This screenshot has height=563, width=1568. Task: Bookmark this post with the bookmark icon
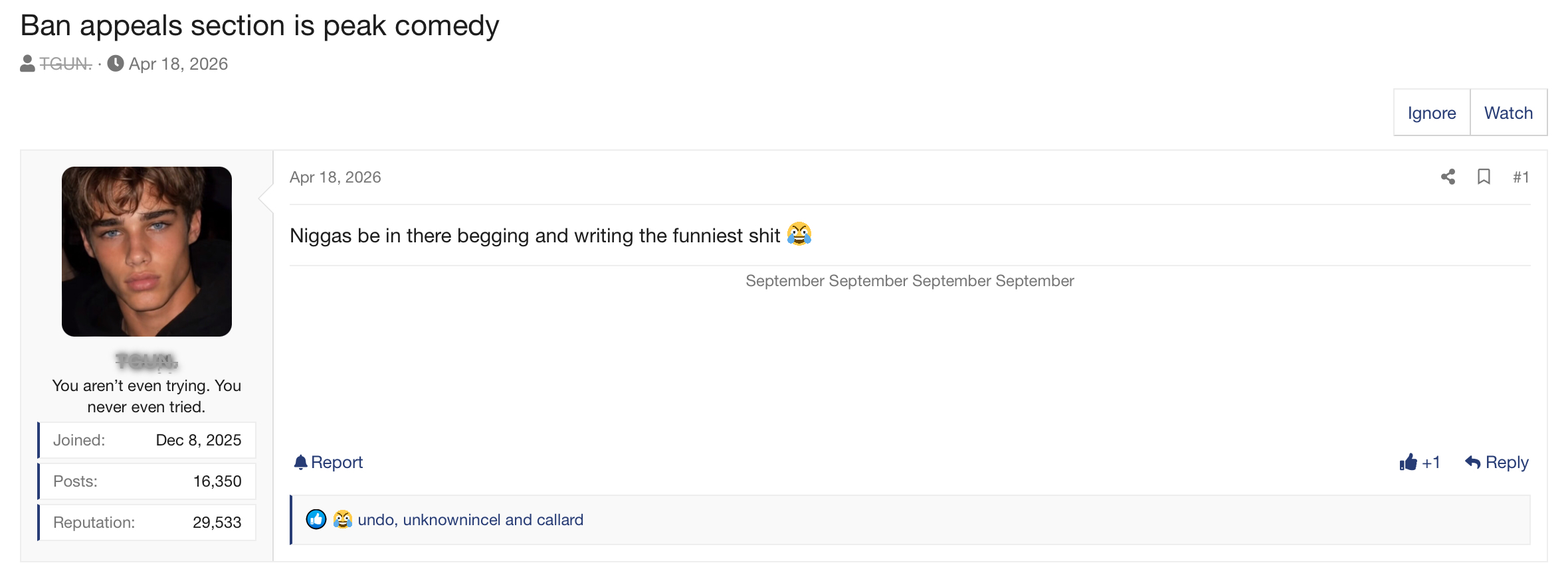click(1484, 177)
